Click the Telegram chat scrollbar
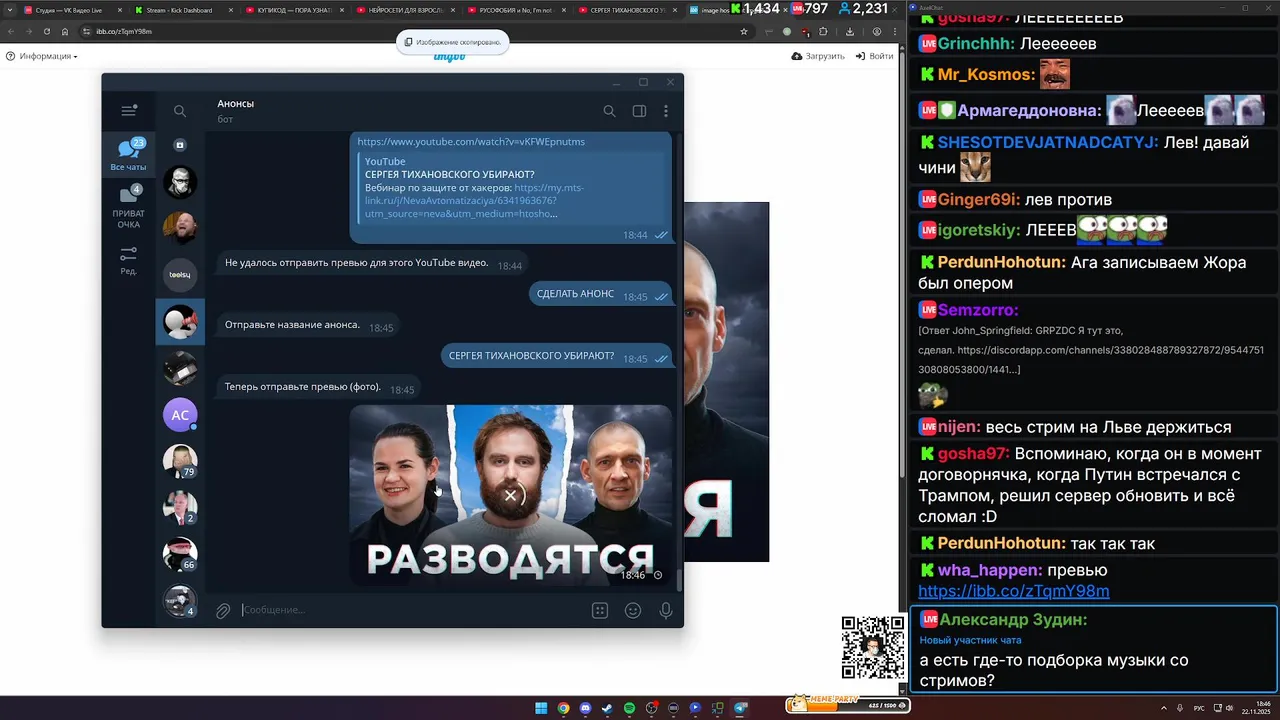This screenshot has height=720, width=1280. tap(679, 580)
